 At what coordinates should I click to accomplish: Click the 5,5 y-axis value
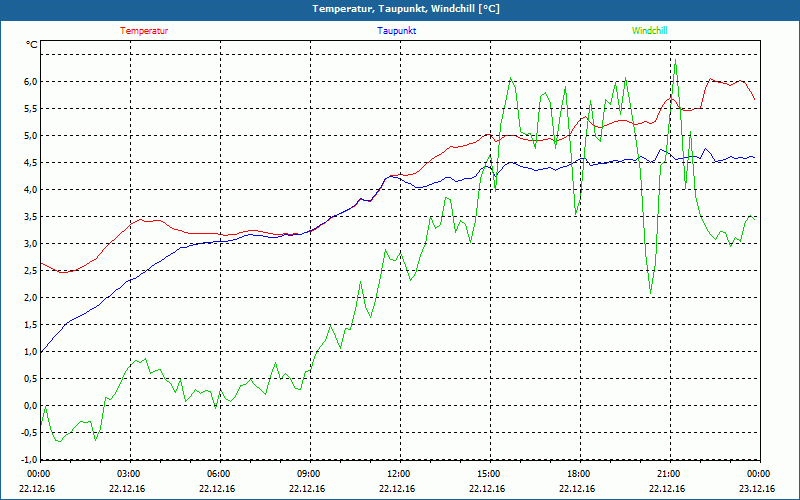pos(31,109)
